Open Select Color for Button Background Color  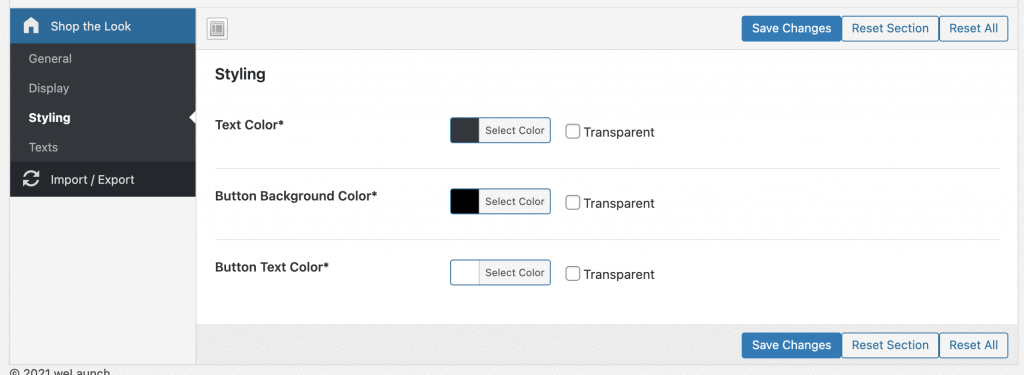515,201
